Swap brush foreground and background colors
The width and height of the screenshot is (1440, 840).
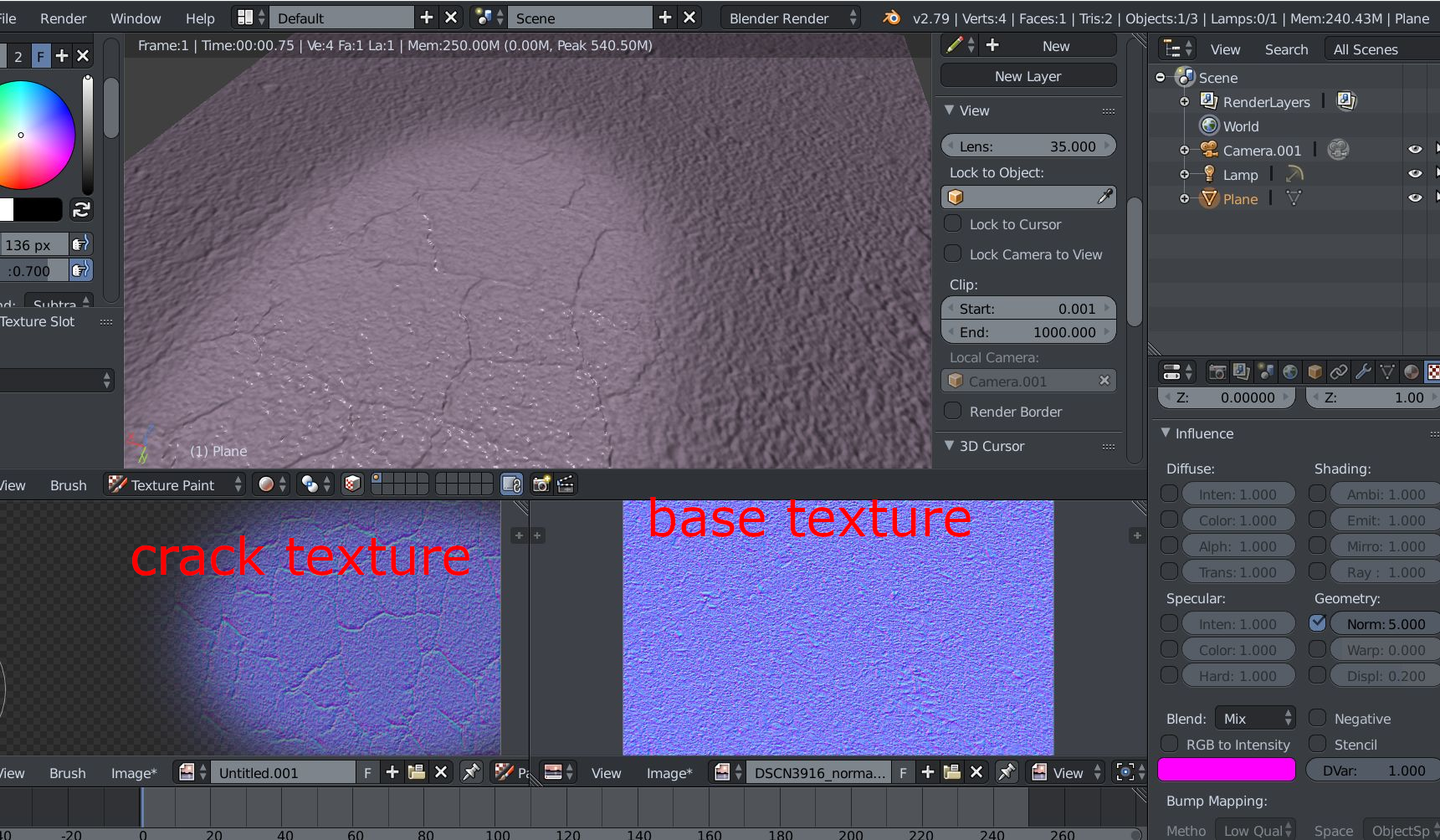(81, 209)
